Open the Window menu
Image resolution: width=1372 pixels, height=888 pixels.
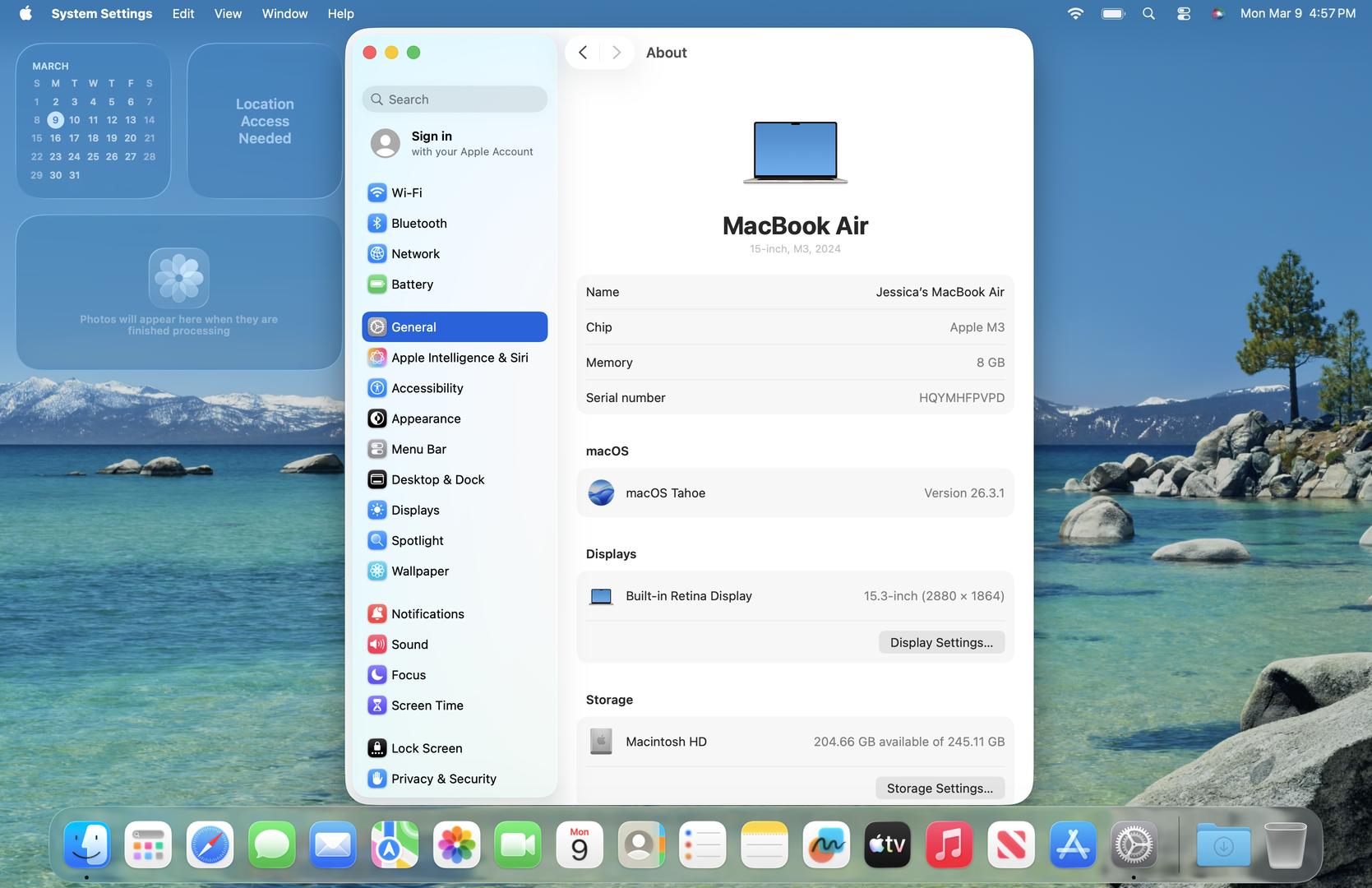coord(284,14)
